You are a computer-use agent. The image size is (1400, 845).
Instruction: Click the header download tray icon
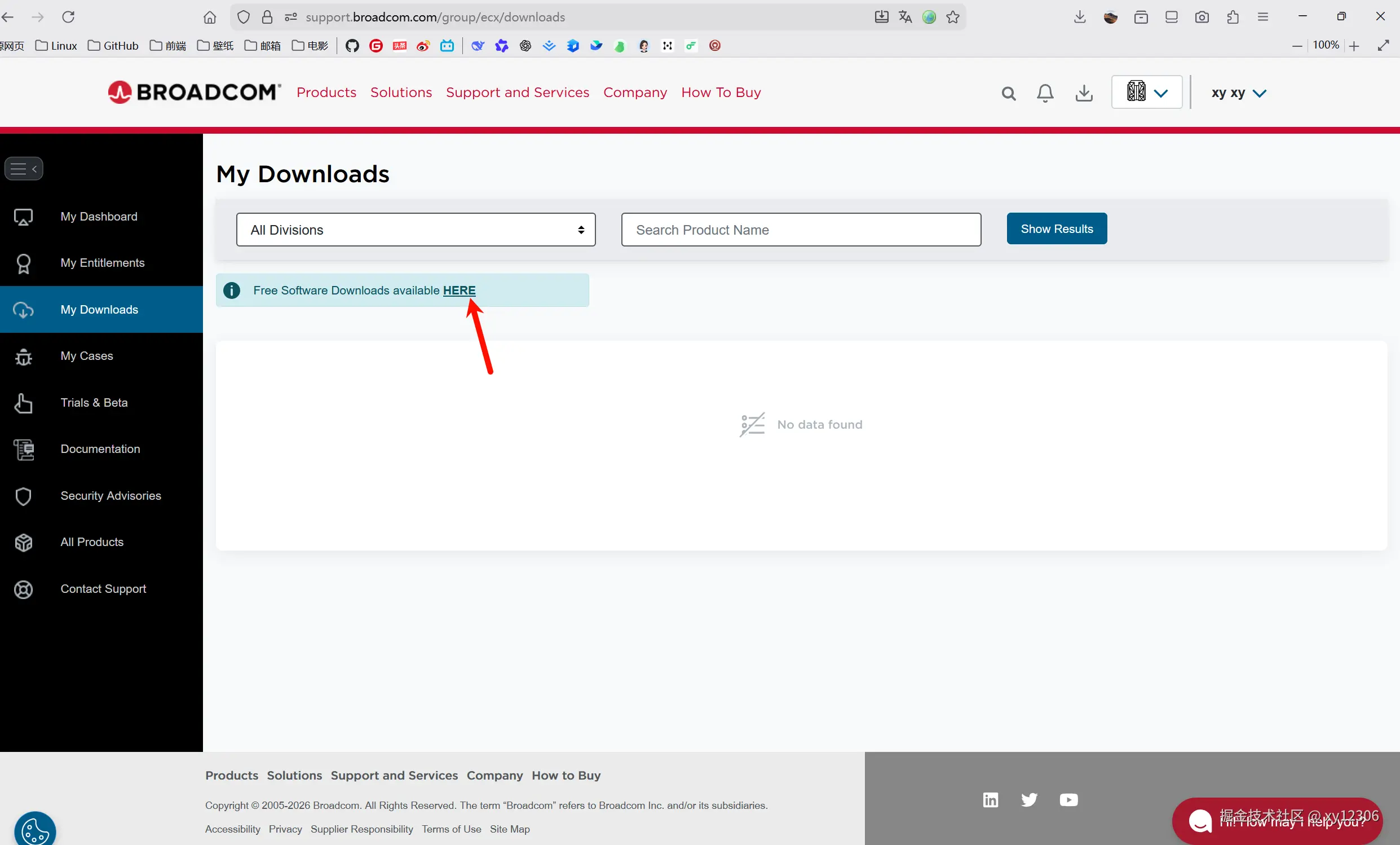tap(1084, 93)
